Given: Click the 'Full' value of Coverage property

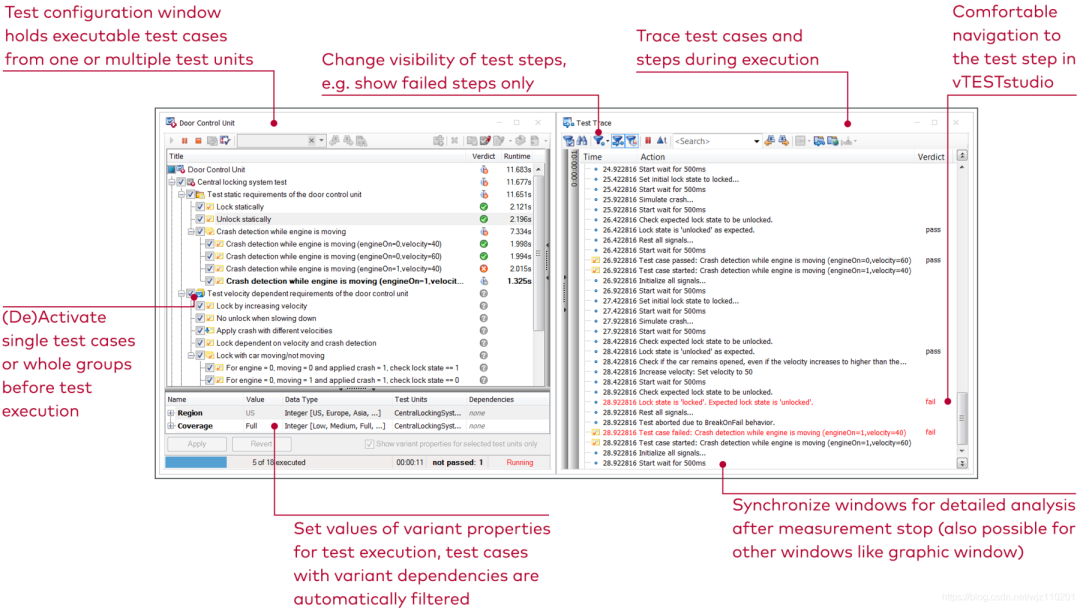Looking at the screenshot, I should pos(251,426).
